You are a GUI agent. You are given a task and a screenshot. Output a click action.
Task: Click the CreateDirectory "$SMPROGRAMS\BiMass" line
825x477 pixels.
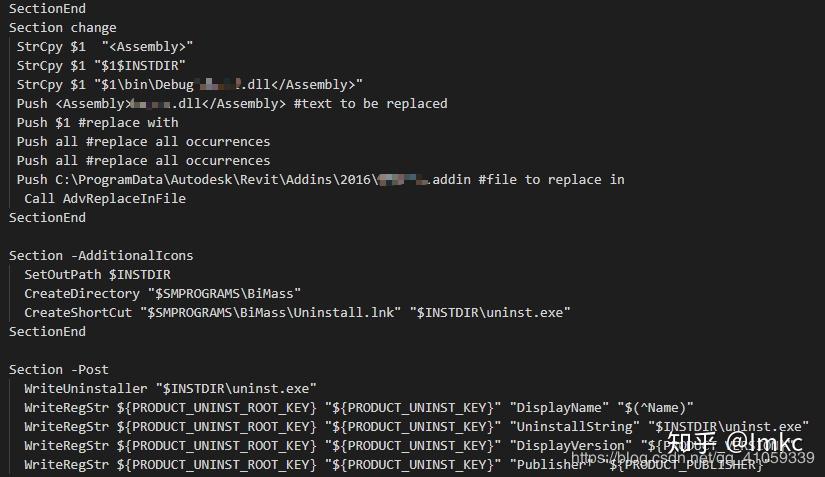point(163,293)
